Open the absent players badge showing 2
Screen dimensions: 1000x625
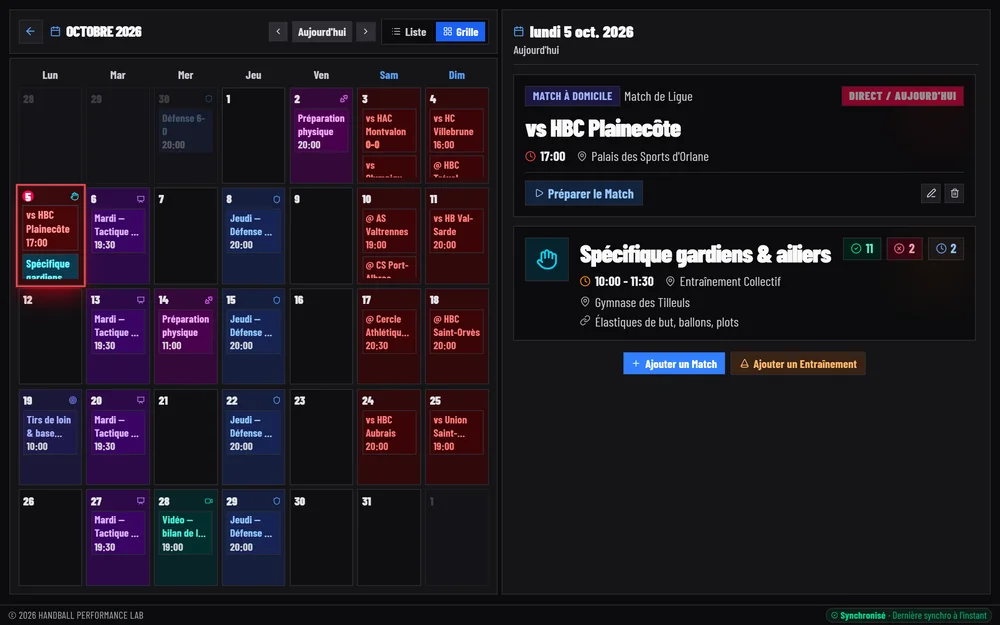point(904,249)
